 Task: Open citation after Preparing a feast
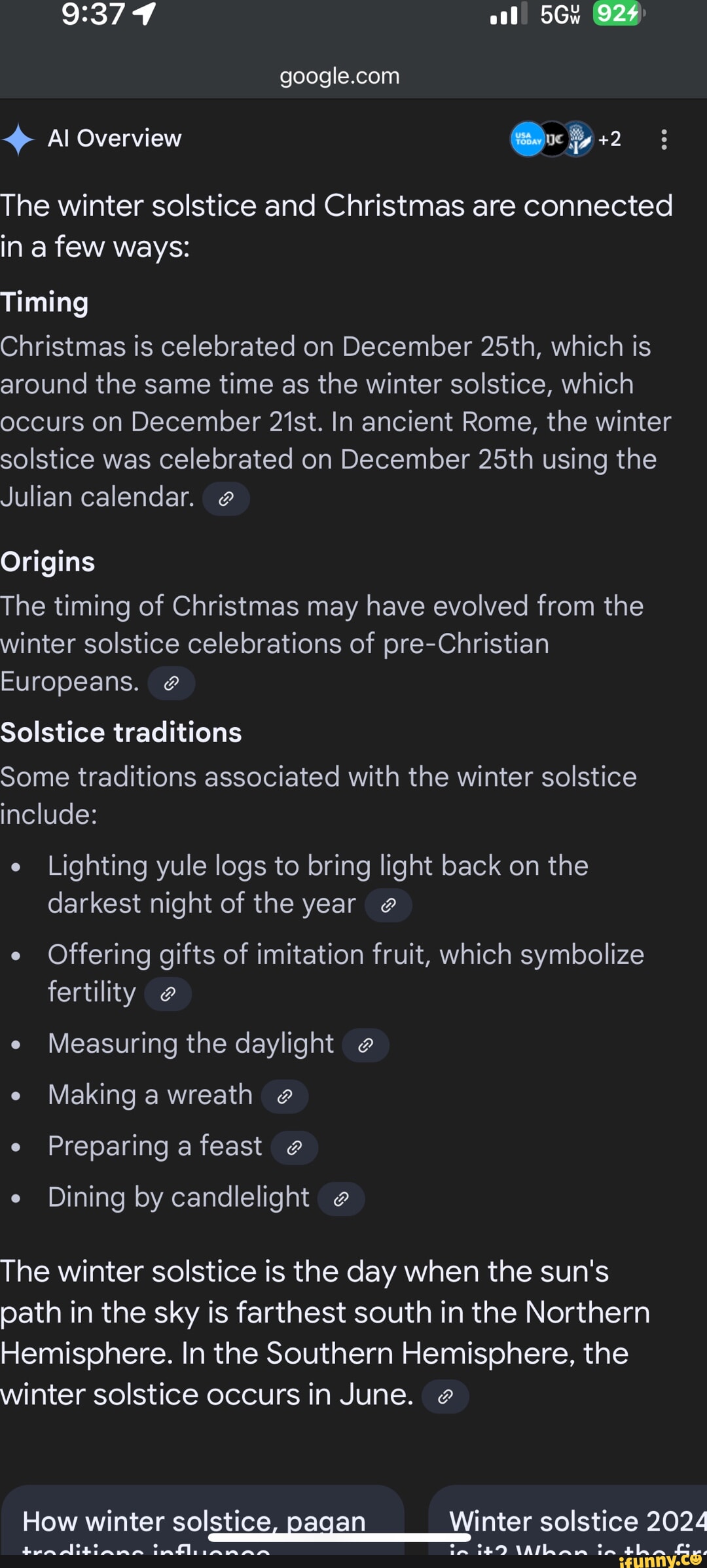[294, 1147]
